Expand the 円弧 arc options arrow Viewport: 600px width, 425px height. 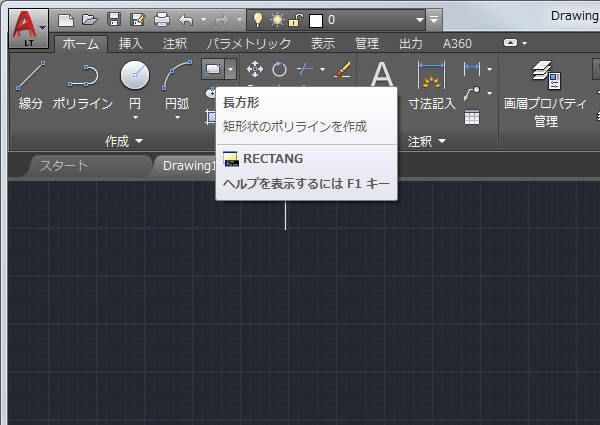tap(177, 117)
